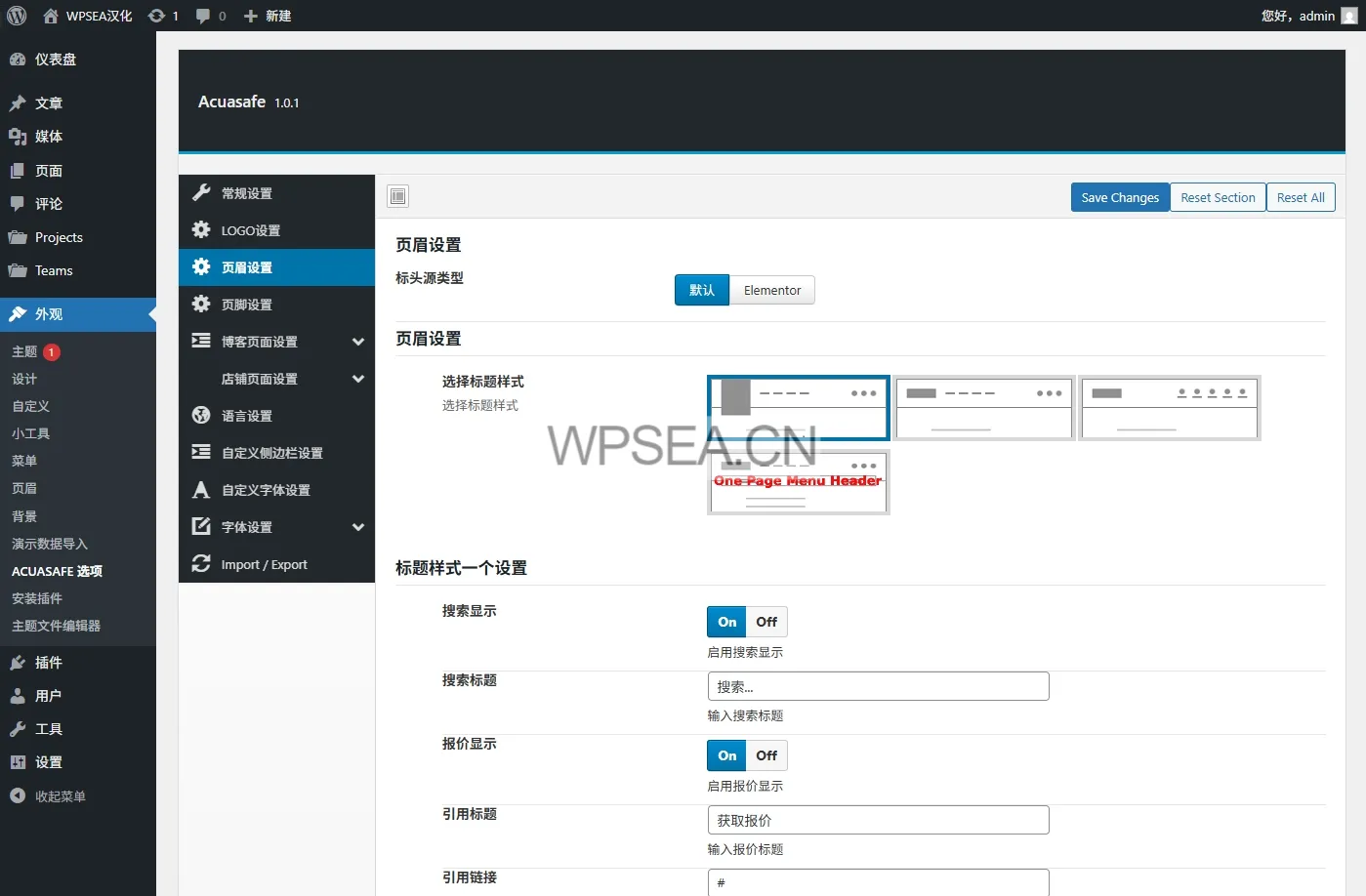
Task: Click the WordPress logo icon in admin bar
Action: coord(17,16)
